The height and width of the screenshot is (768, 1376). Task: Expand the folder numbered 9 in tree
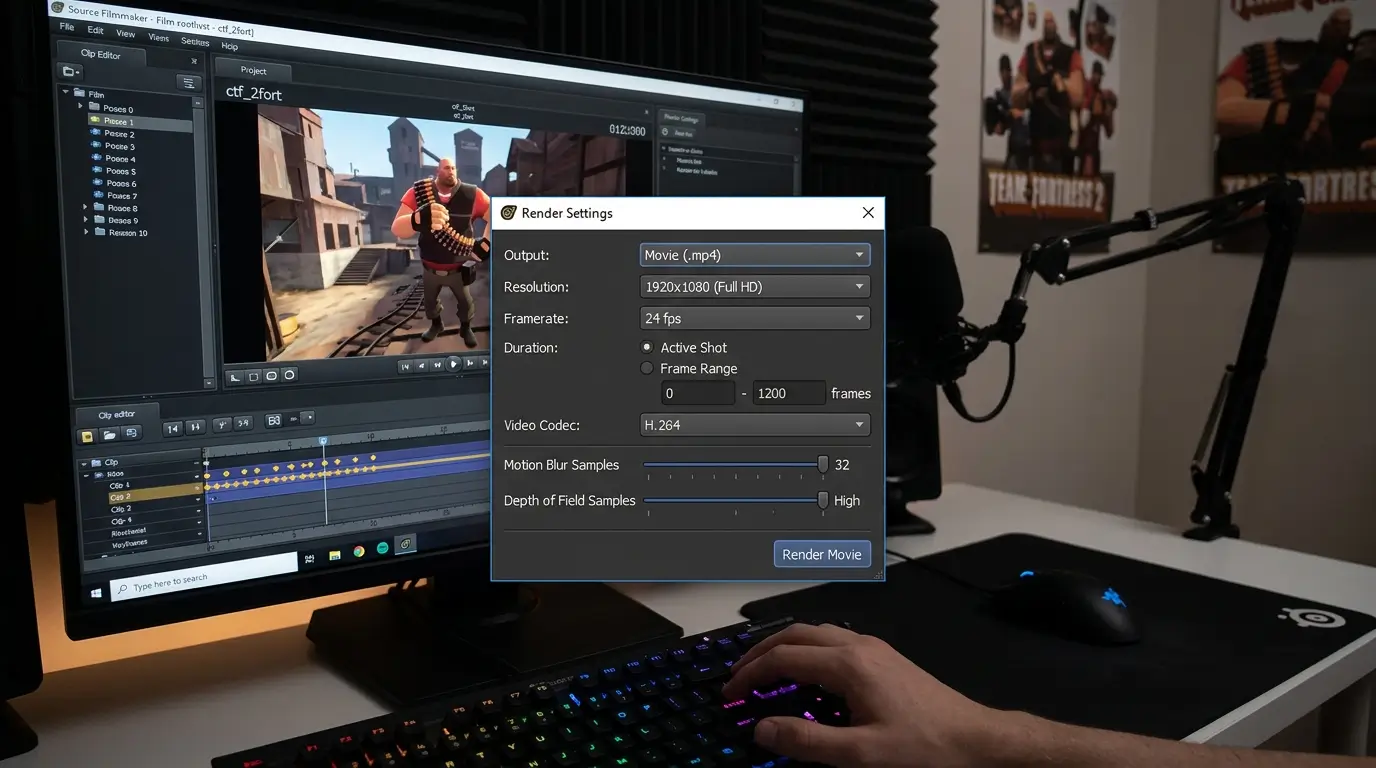86,220
